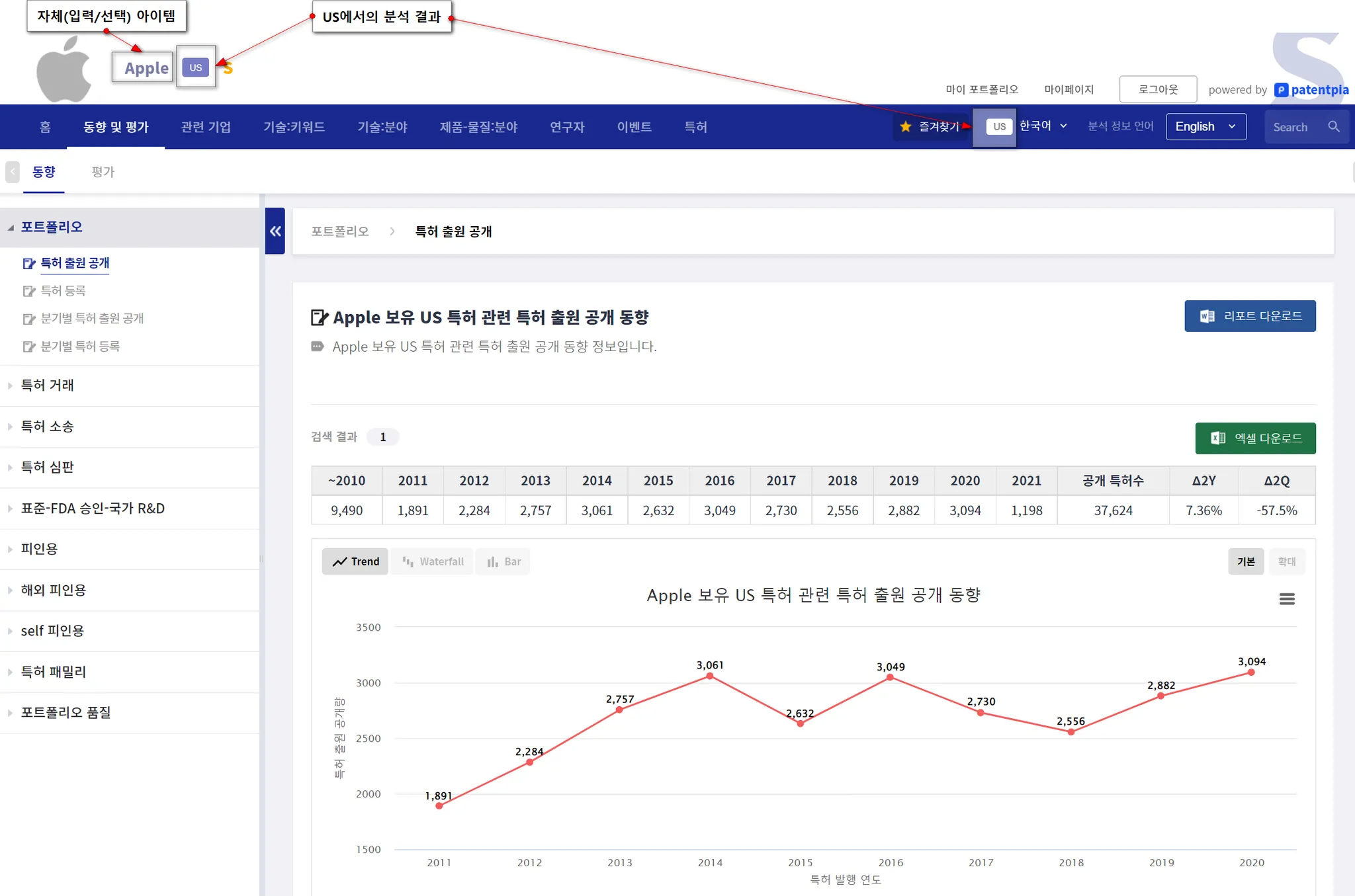This screenshot has height=896, width=1355.
Task: Click the 엑셀 다운로드 button
Action: coord(1254,438)
